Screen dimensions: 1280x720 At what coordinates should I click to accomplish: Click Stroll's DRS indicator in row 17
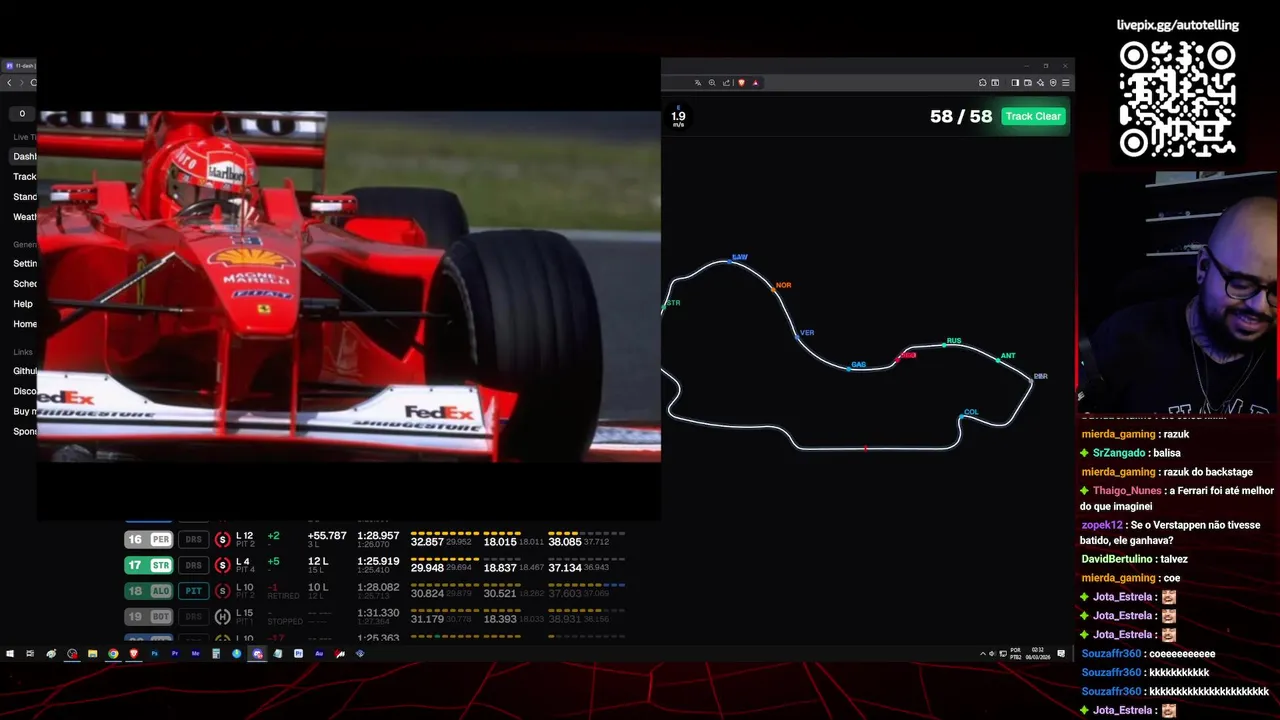(x=193, y=566)
